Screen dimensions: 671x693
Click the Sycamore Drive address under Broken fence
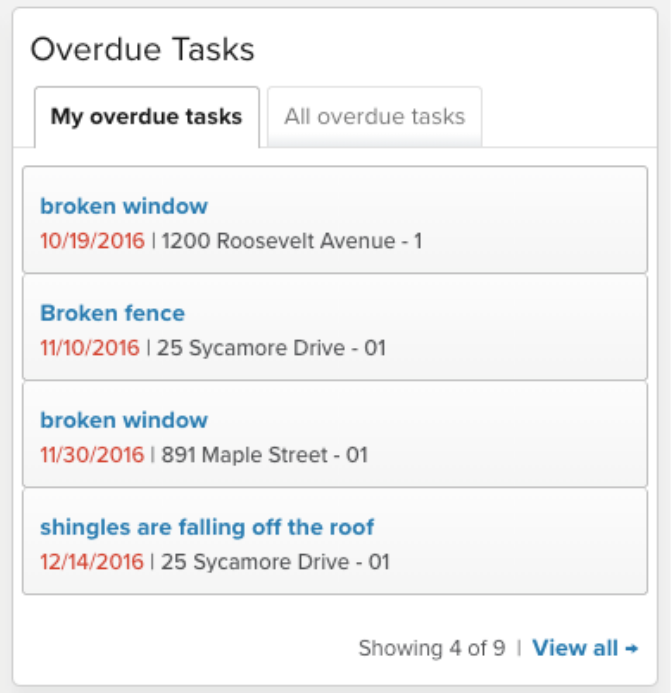click(x=271, y=348)
